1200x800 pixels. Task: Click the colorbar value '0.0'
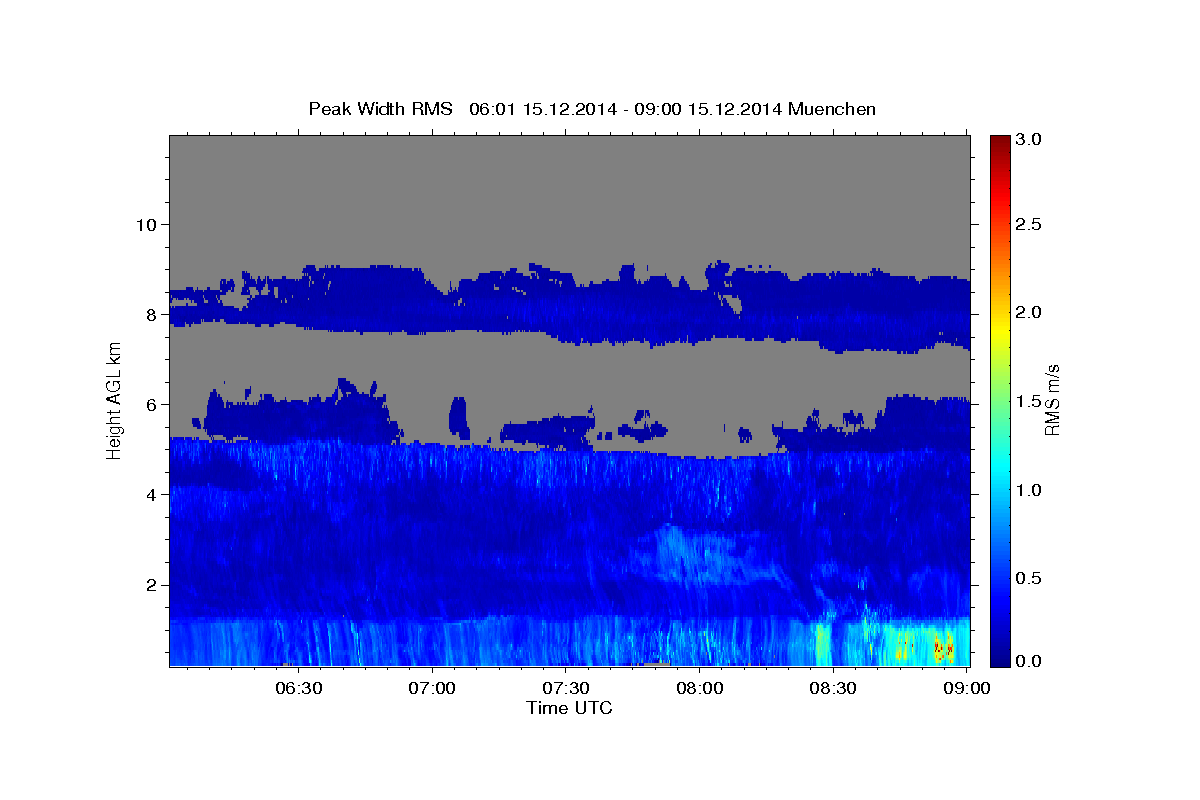coord(1031,661)
